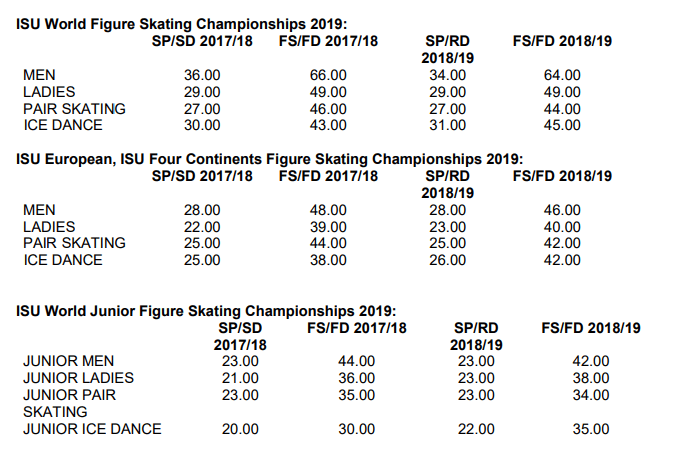Image resolution: width=682 pixels, height=470 pixels.
Task: Click the 45.00 value for World ICE DANCE
Action: [x=561, y=126]
